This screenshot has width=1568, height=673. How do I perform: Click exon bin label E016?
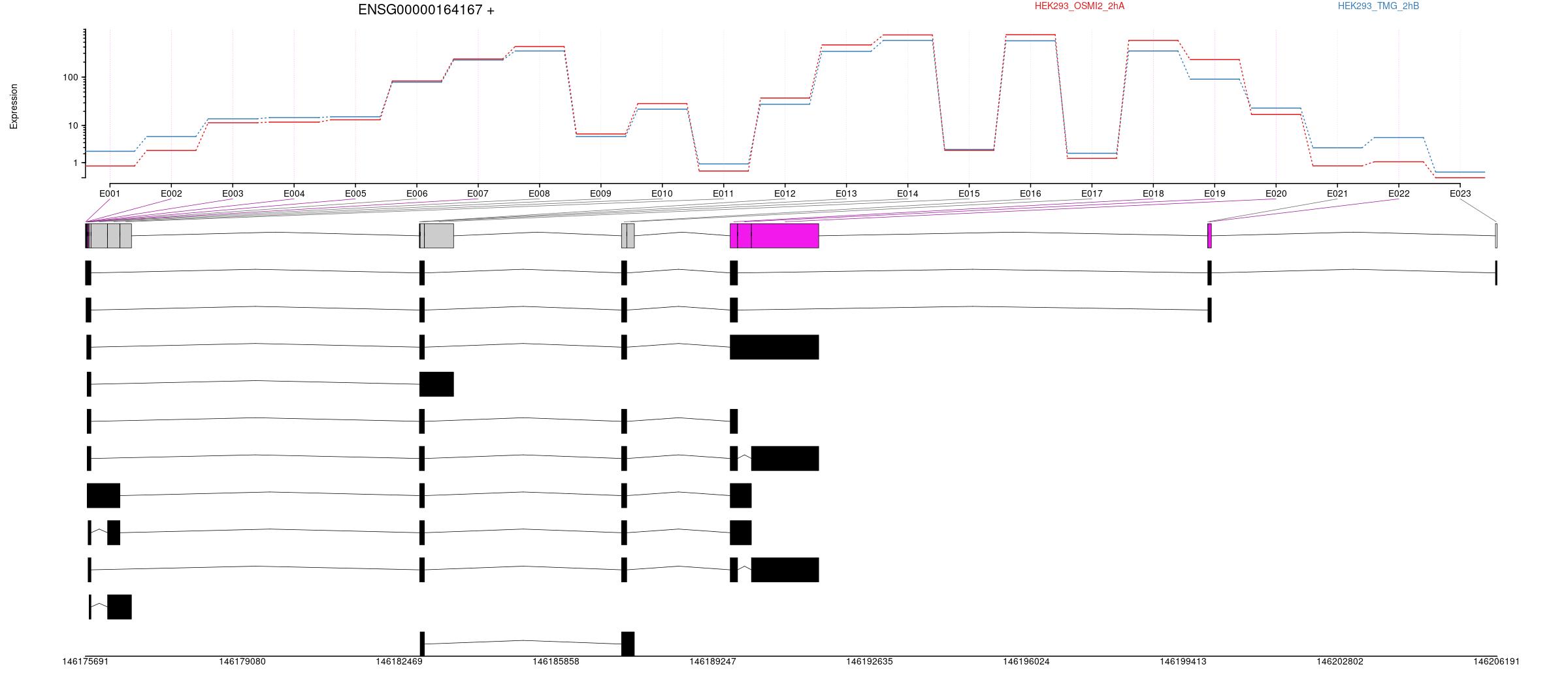click(x=1030, y=193)
